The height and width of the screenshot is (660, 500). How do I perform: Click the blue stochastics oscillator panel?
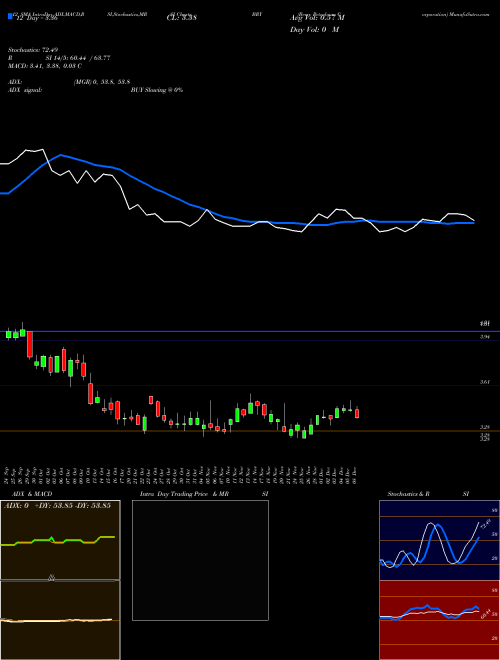tap(439, 540)
